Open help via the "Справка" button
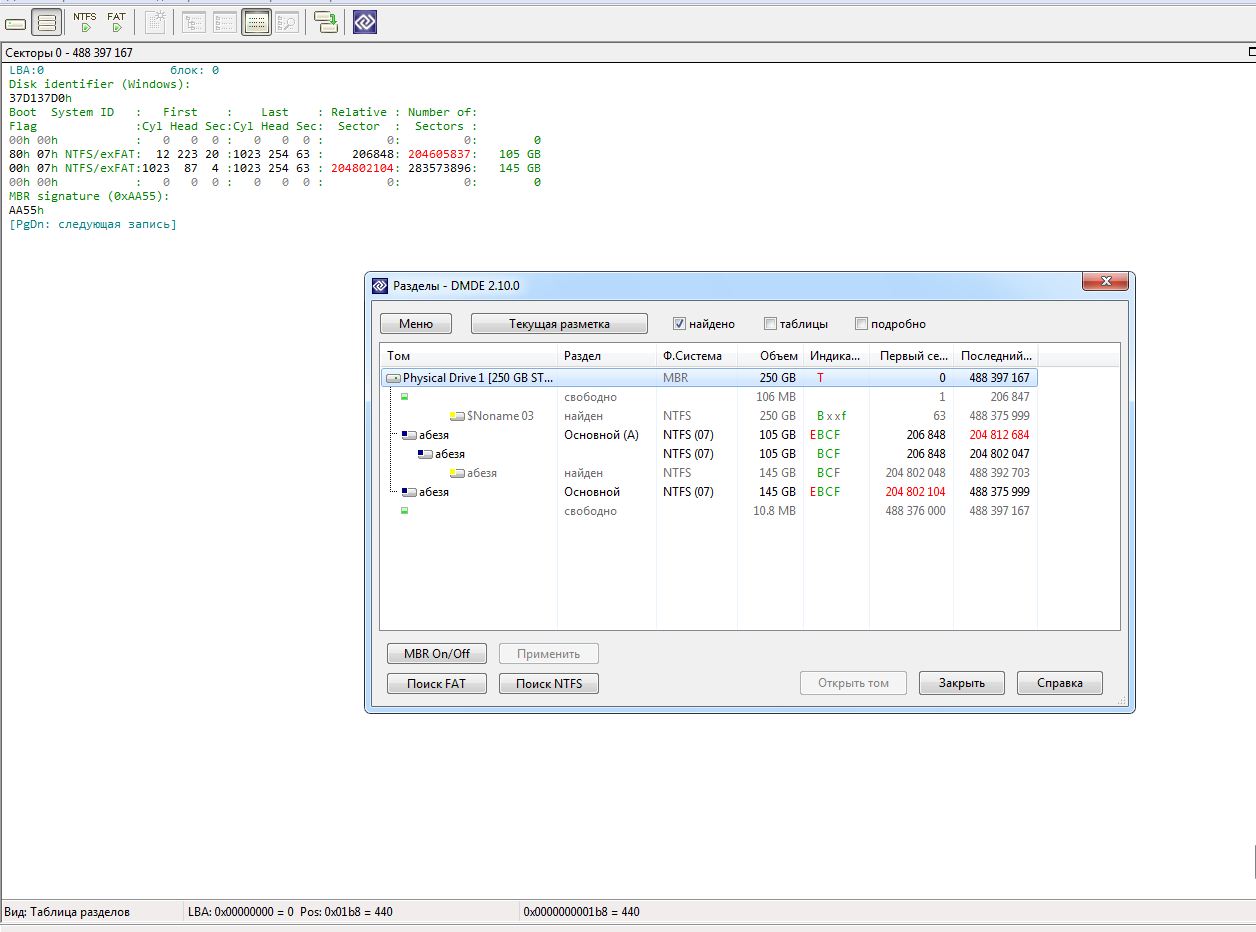The image size is (1256, 932). coord(1059,683)
